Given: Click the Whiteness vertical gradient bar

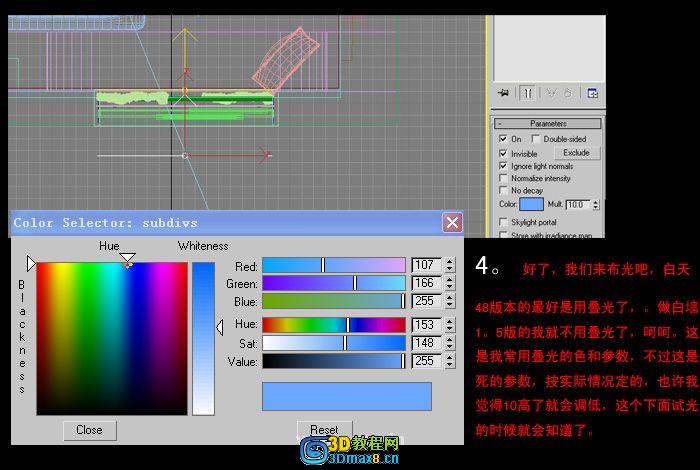Looking at the screenshot, I should (x=204, y=339).
